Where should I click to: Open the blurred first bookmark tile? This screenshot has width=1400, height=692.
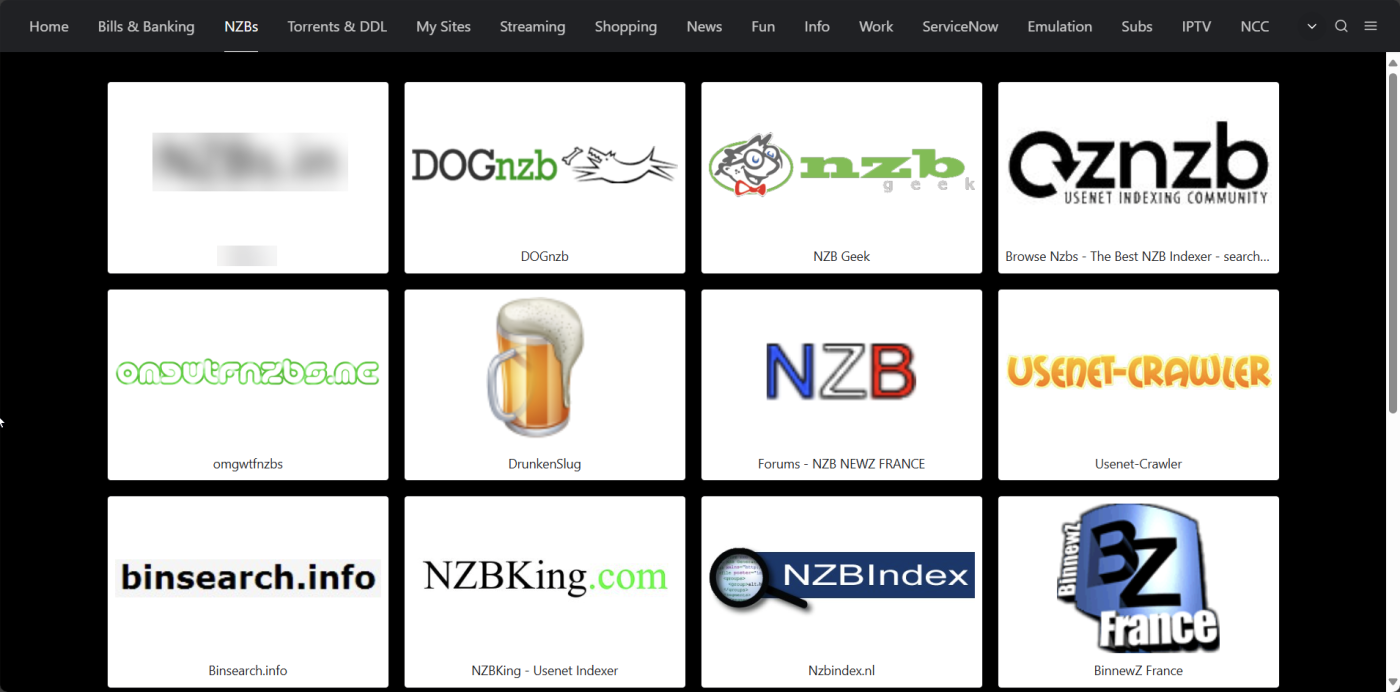point(248,177)
